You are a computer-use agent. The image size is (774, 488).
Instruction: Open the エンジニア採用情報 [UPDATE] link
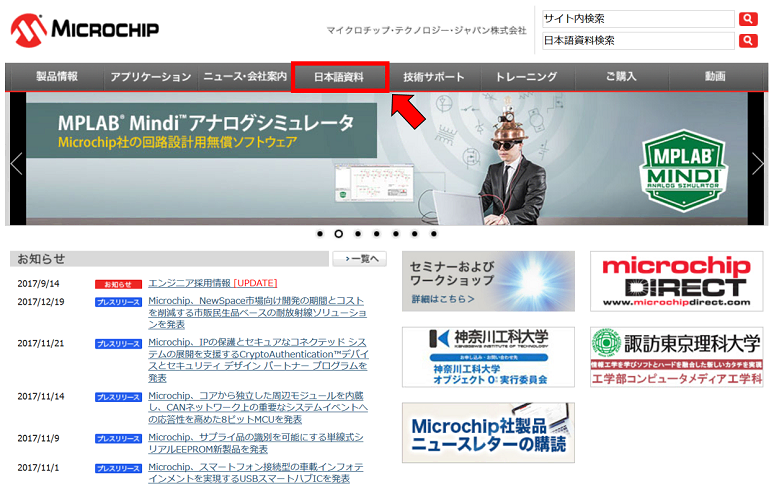213,283
